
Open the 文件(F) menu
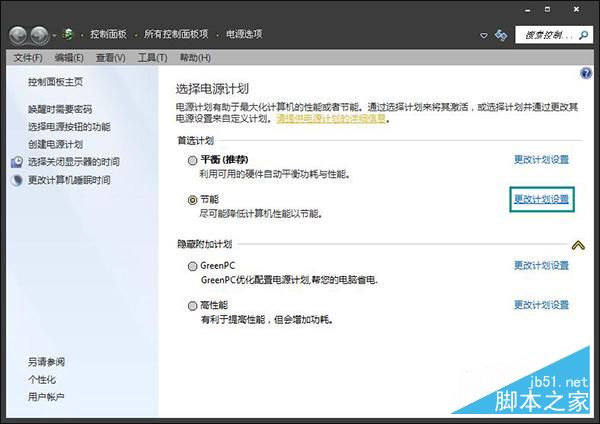(x=28, y=58)
